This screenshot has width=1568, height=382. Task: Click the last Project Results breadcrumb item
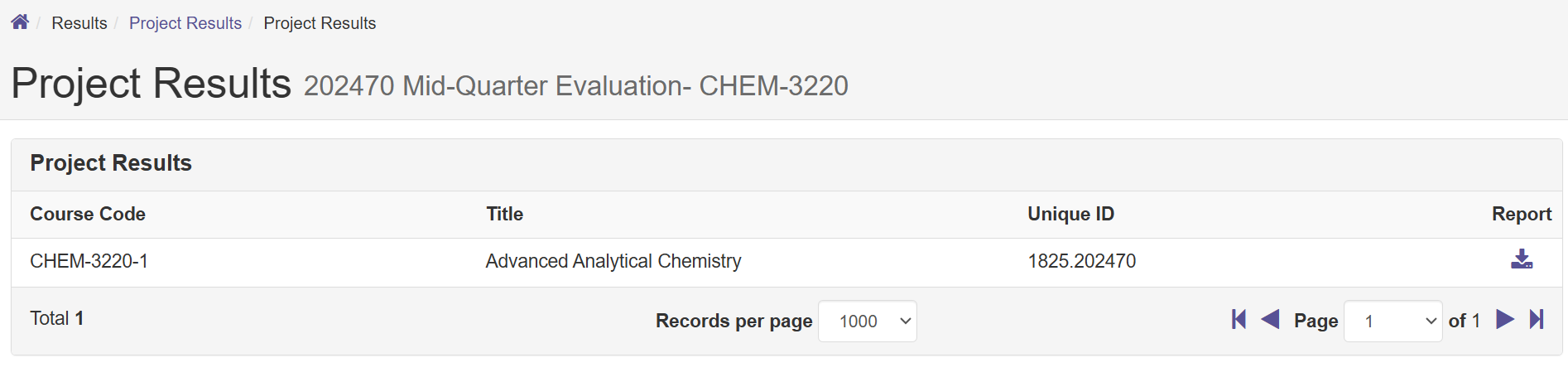tap(320, 23)
